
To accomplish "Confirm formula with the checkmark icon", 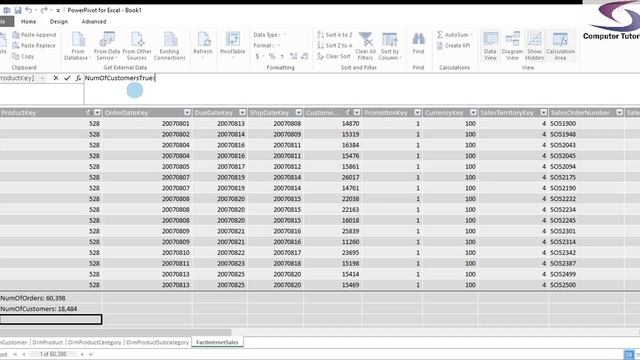I will tap(67, 78).
